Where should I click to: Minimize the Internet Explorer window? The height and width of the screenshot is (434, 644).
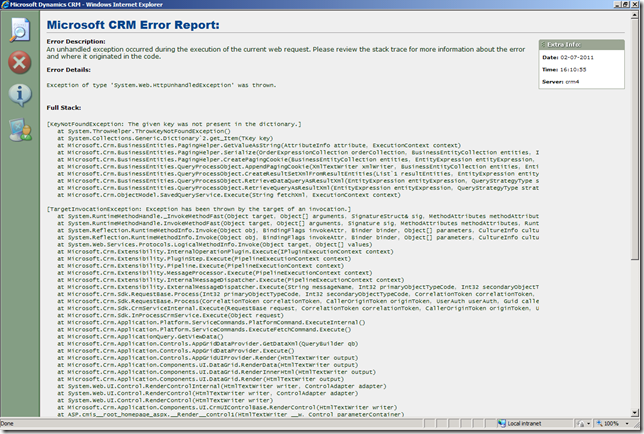[x=618, y=4]
